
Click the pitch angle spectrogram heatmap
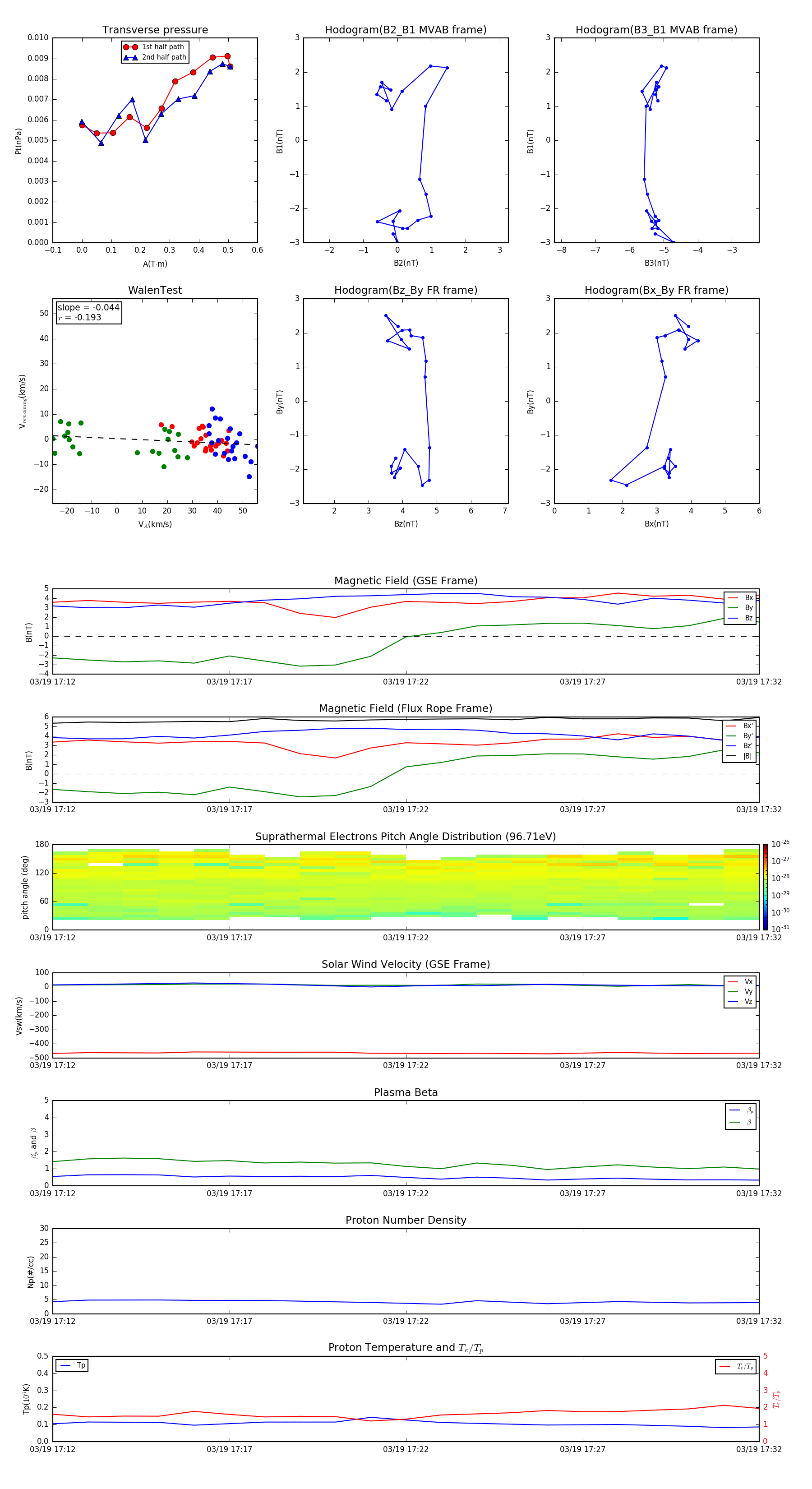pyautogui.click(x=406, y=887)
